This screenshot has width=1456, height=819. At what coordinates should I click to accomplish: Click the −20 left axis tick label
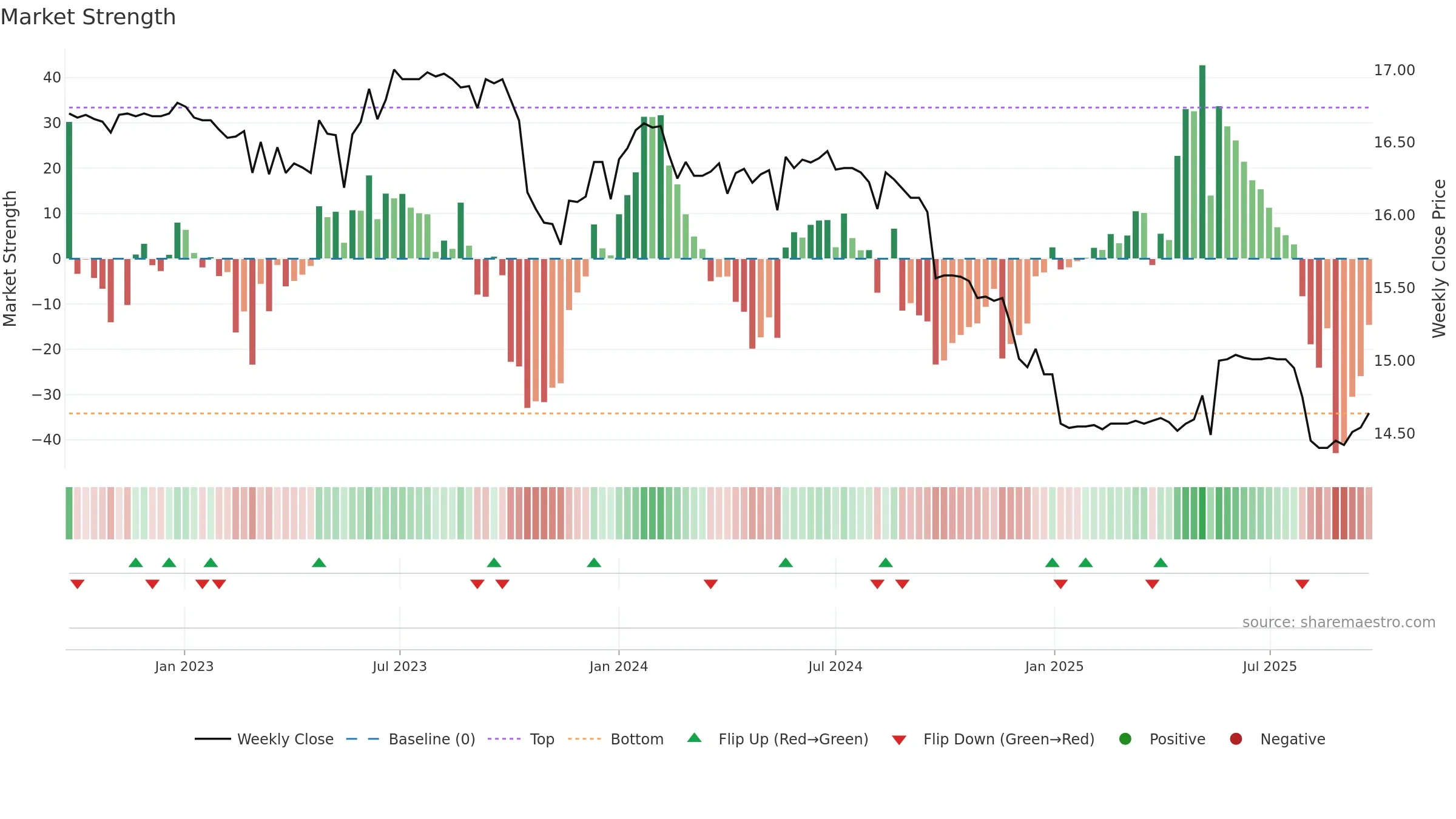47,349
